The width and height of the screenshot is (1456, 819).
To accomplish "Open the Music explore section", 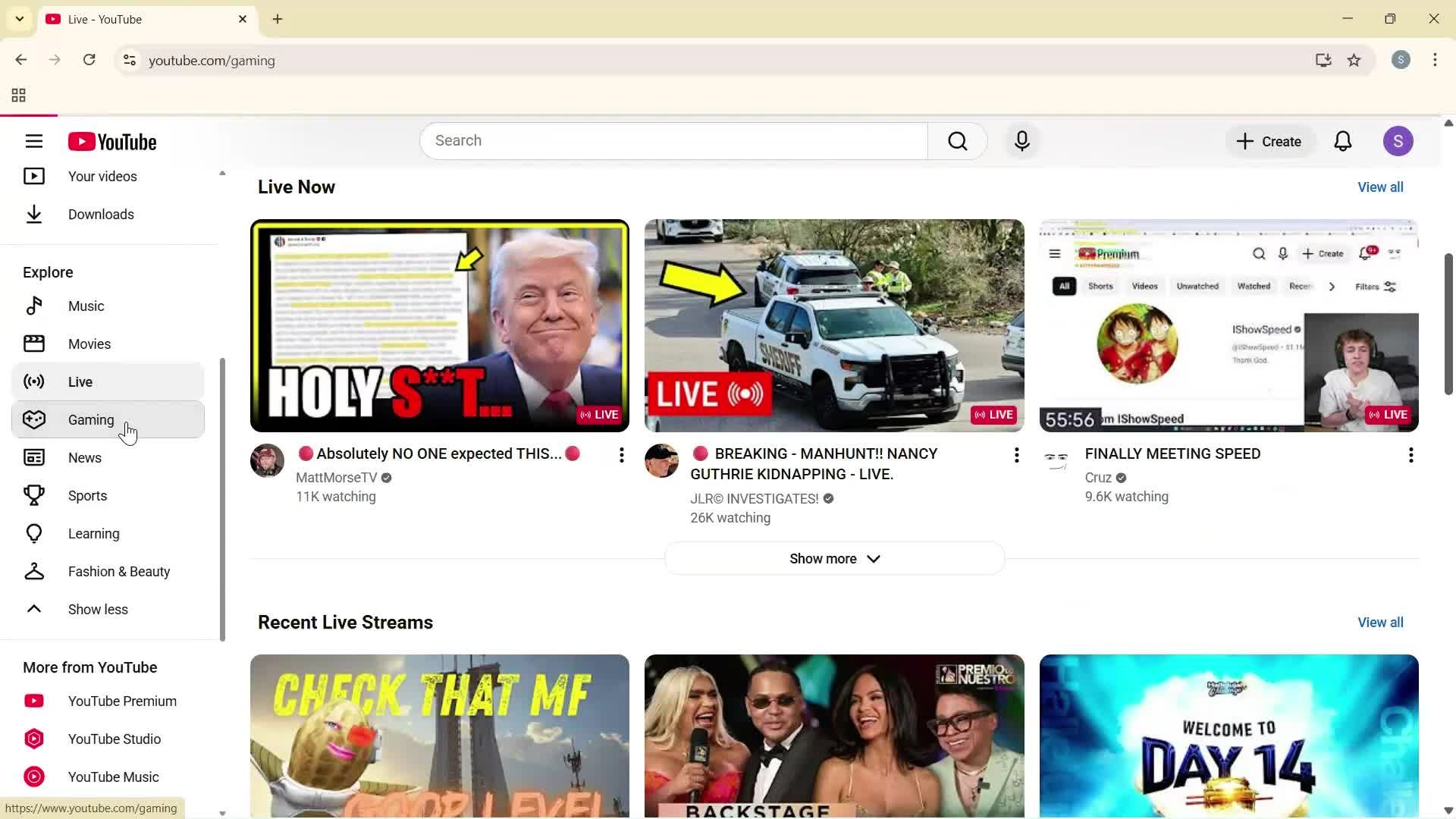I will (87, 306).
